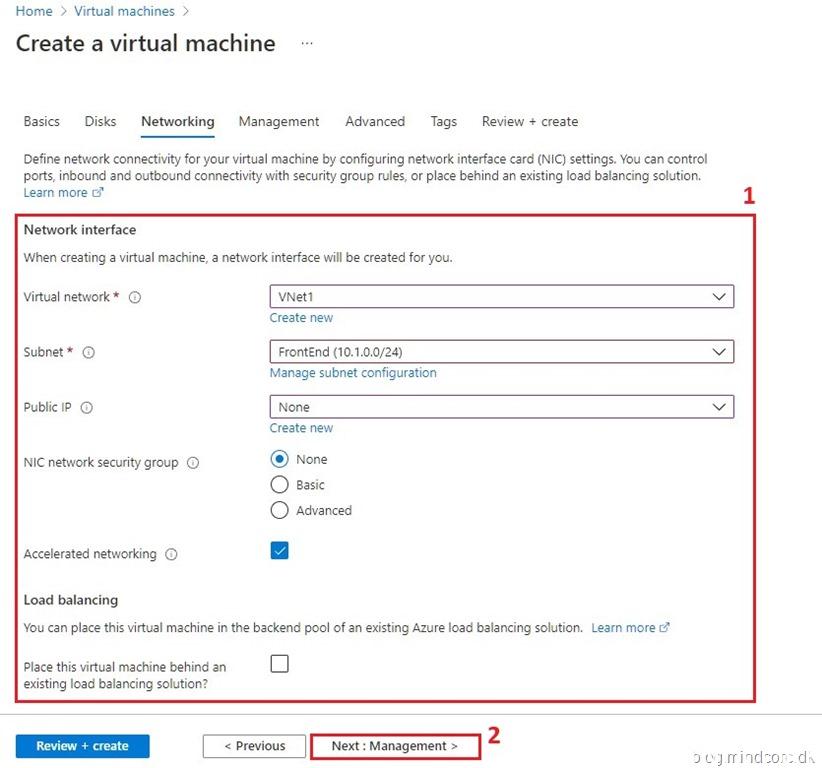This screenshot has width=822, height=768.
Task: Go to the Advanced tab
Action: pyautogui.click(x=375, y=122)
